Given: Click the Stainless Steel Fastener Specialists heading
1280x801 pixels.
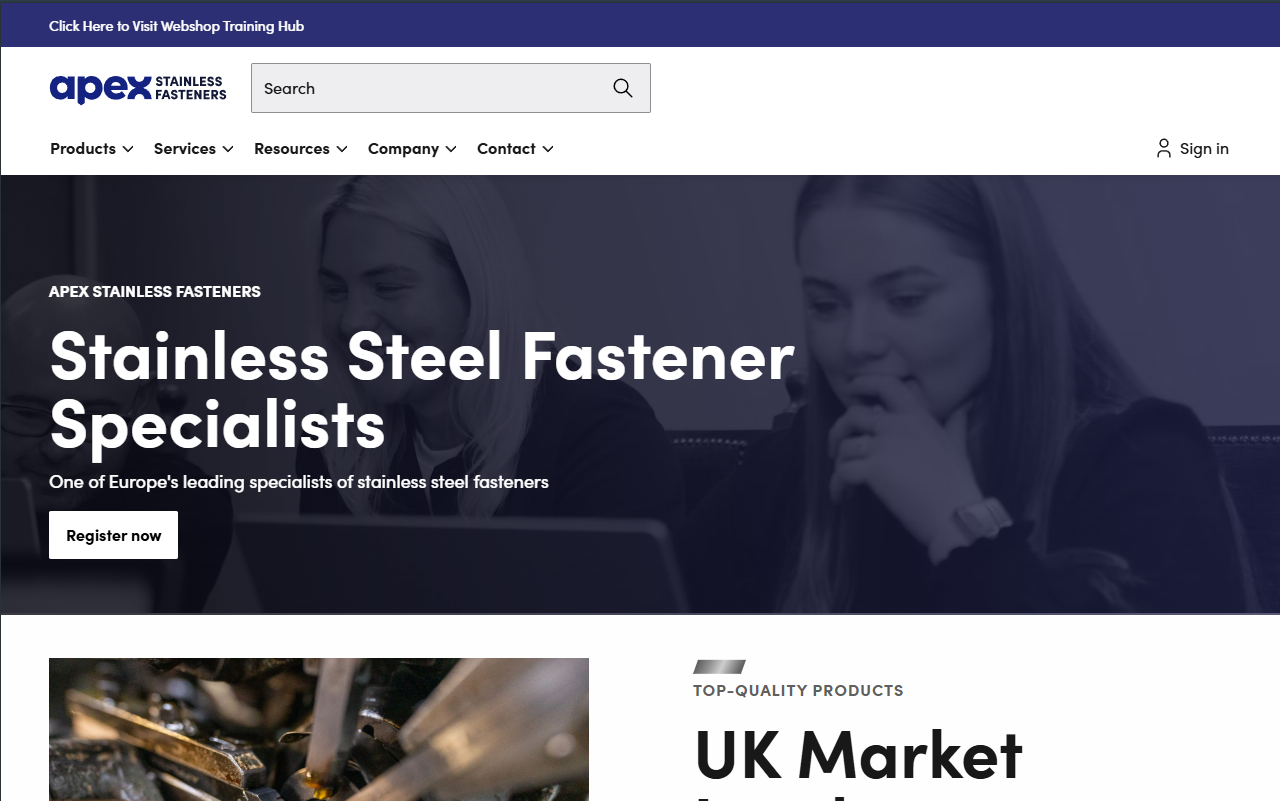Looking at the screenshot, I should (x=422, y=389).
